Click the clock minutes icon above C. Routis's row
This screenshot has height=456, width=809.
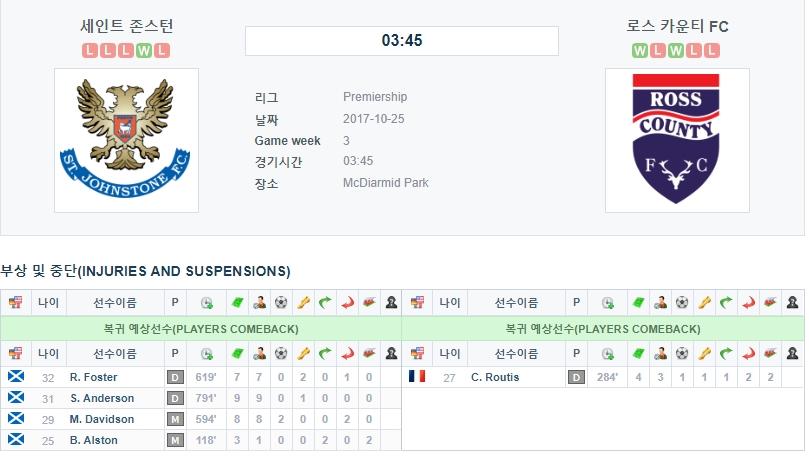pyautogui.click(x=608, y=353)
